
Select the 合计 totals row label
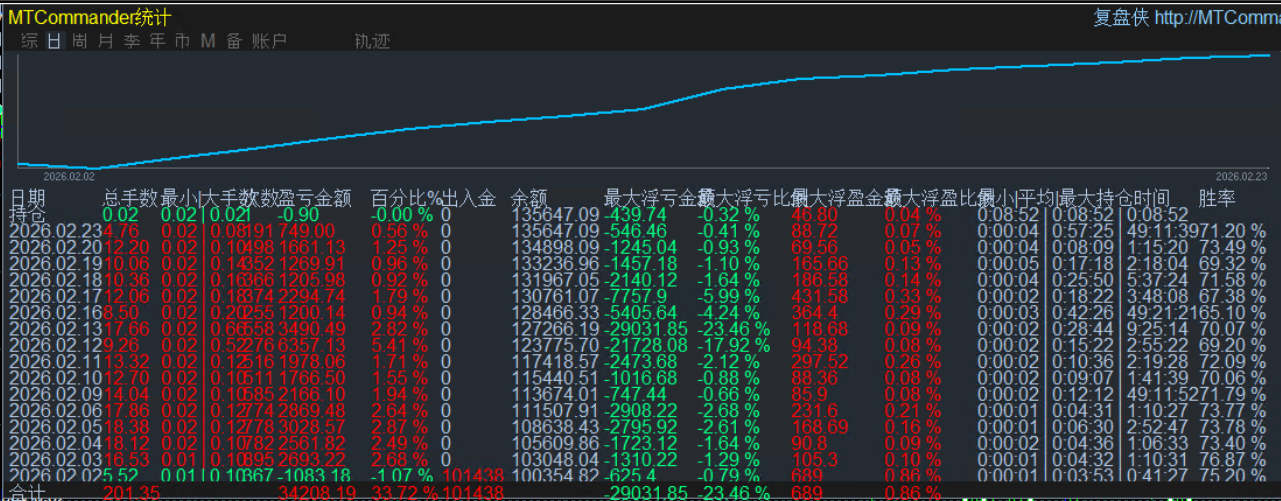coord(27,491)
